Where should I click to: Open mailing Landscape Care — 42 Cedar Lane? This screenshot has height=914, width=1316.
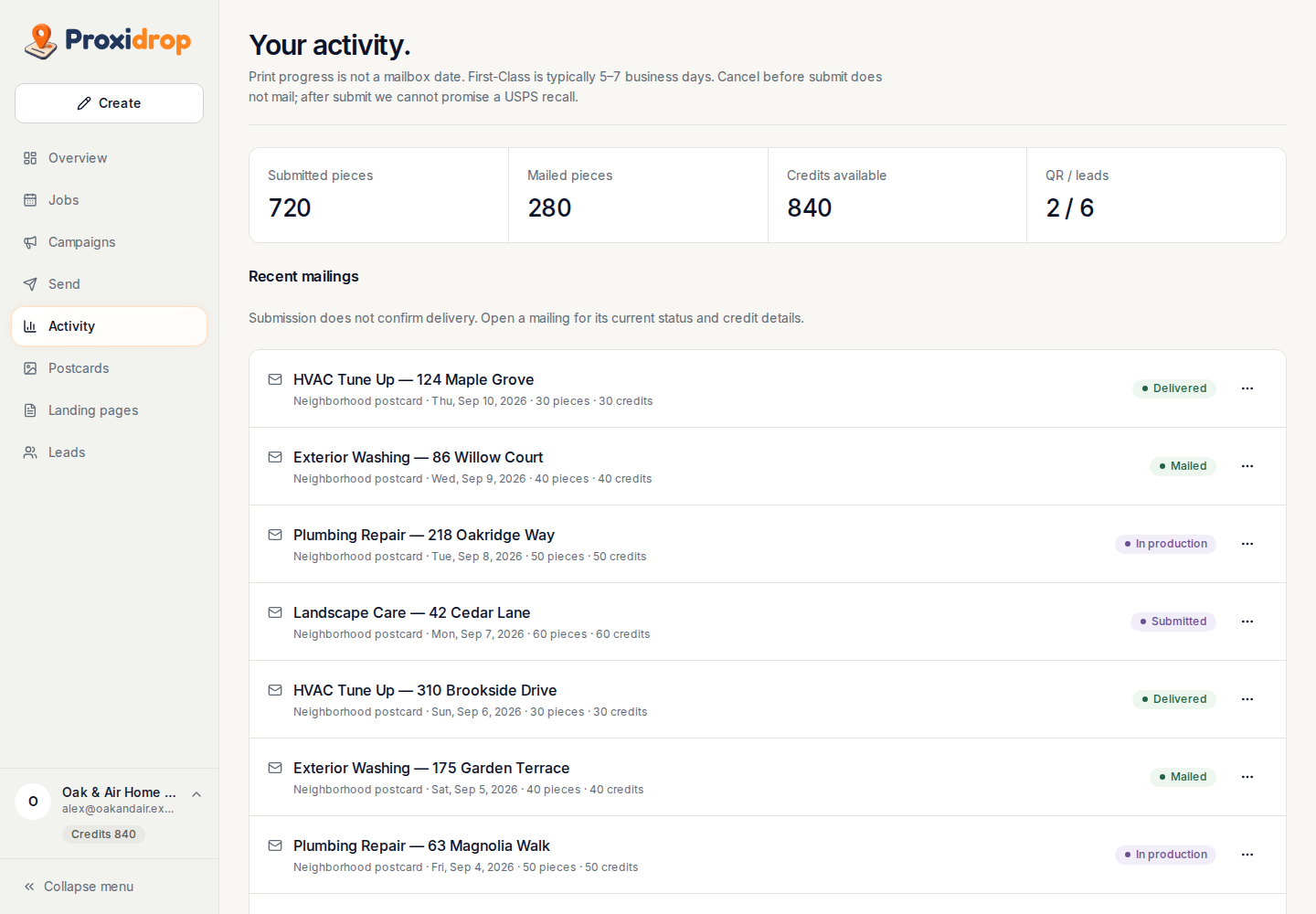[x=768, y=622]
